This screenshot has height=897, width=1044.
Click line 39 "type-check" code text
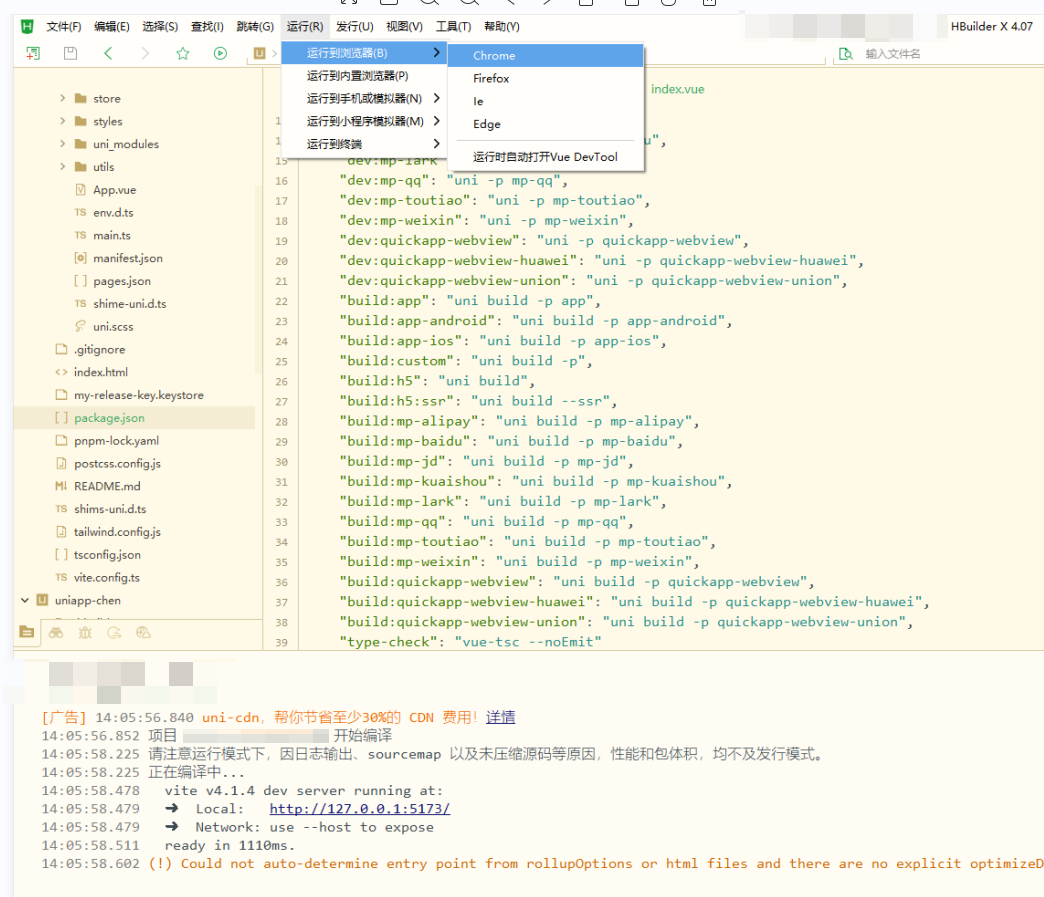[471, 642]
